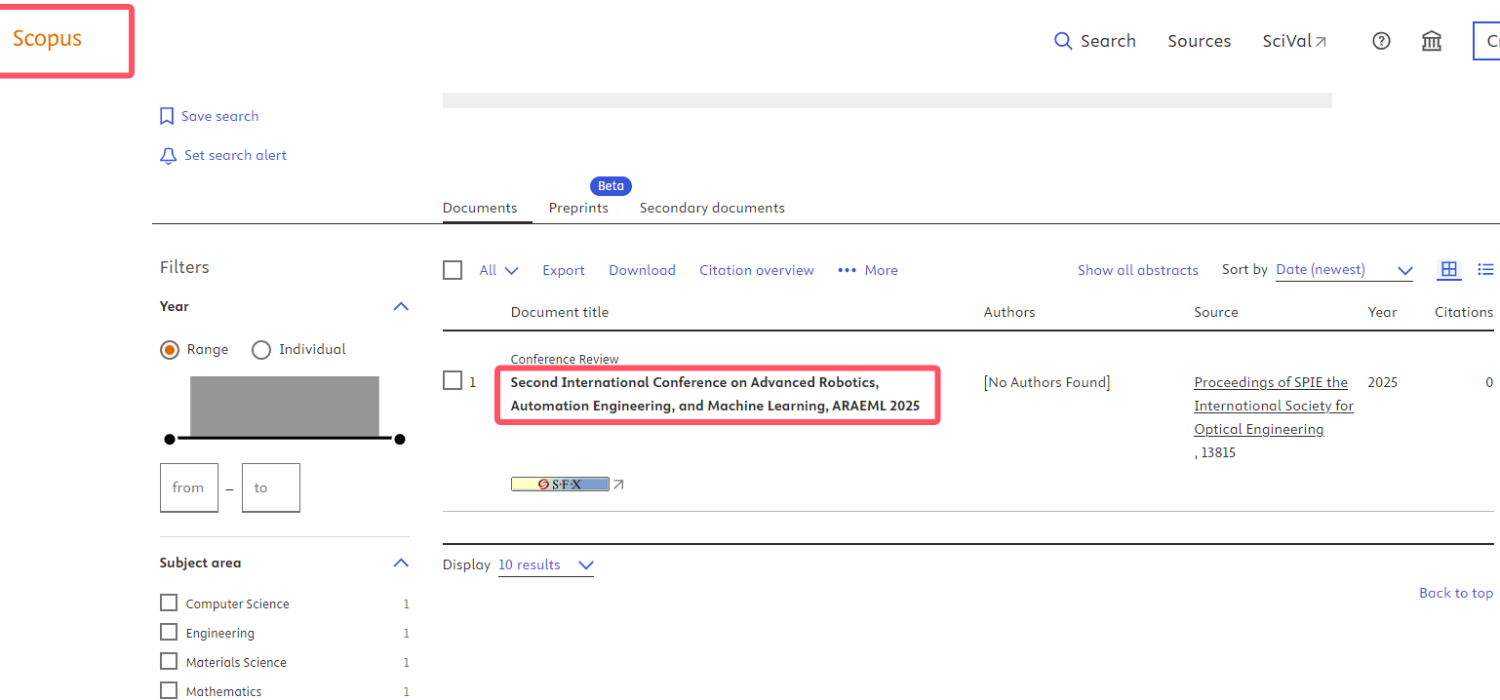The height and width of the screenshot is (700, 1500).
Task: Click the Set search alert link
Action: (235, 155)
